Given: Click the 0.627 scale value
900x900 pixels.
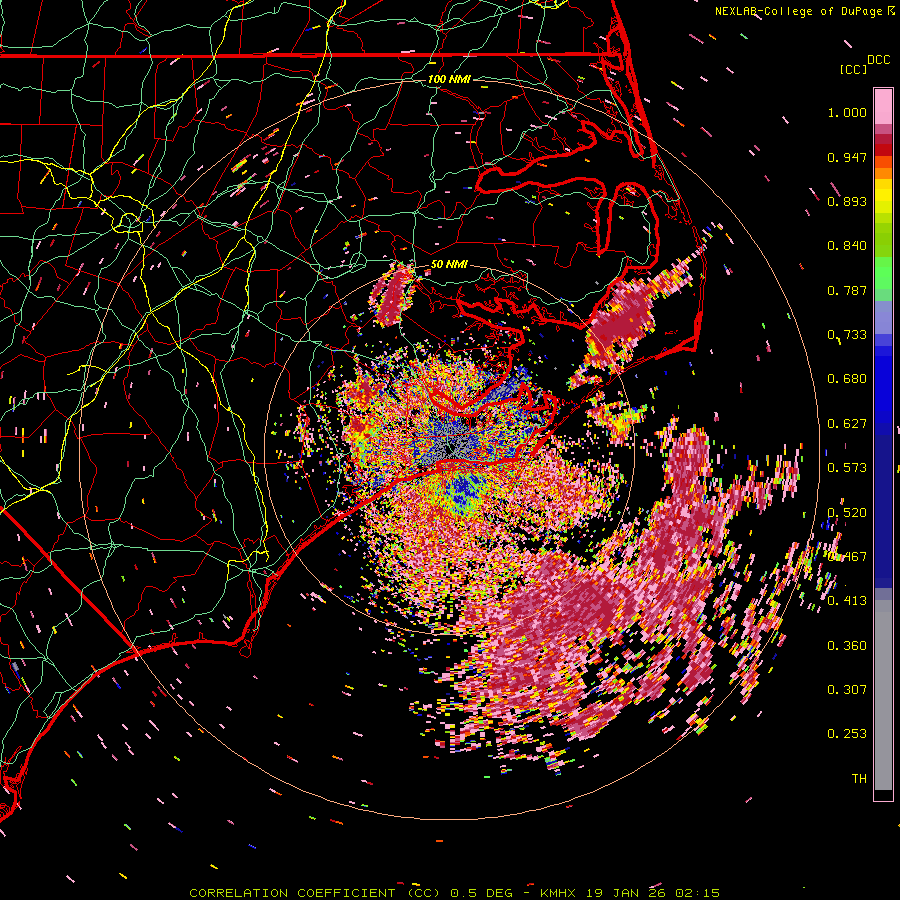Looking at the screenshot, I should pyautogui.click(x=847, y=424).
